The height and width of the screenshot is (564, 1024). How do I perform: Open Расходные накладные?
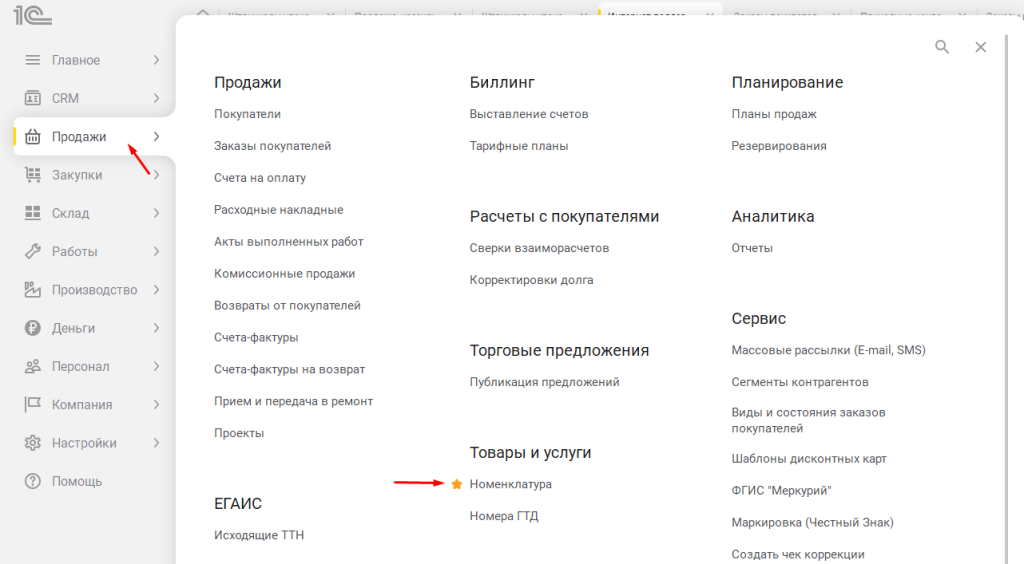[279, 210]
